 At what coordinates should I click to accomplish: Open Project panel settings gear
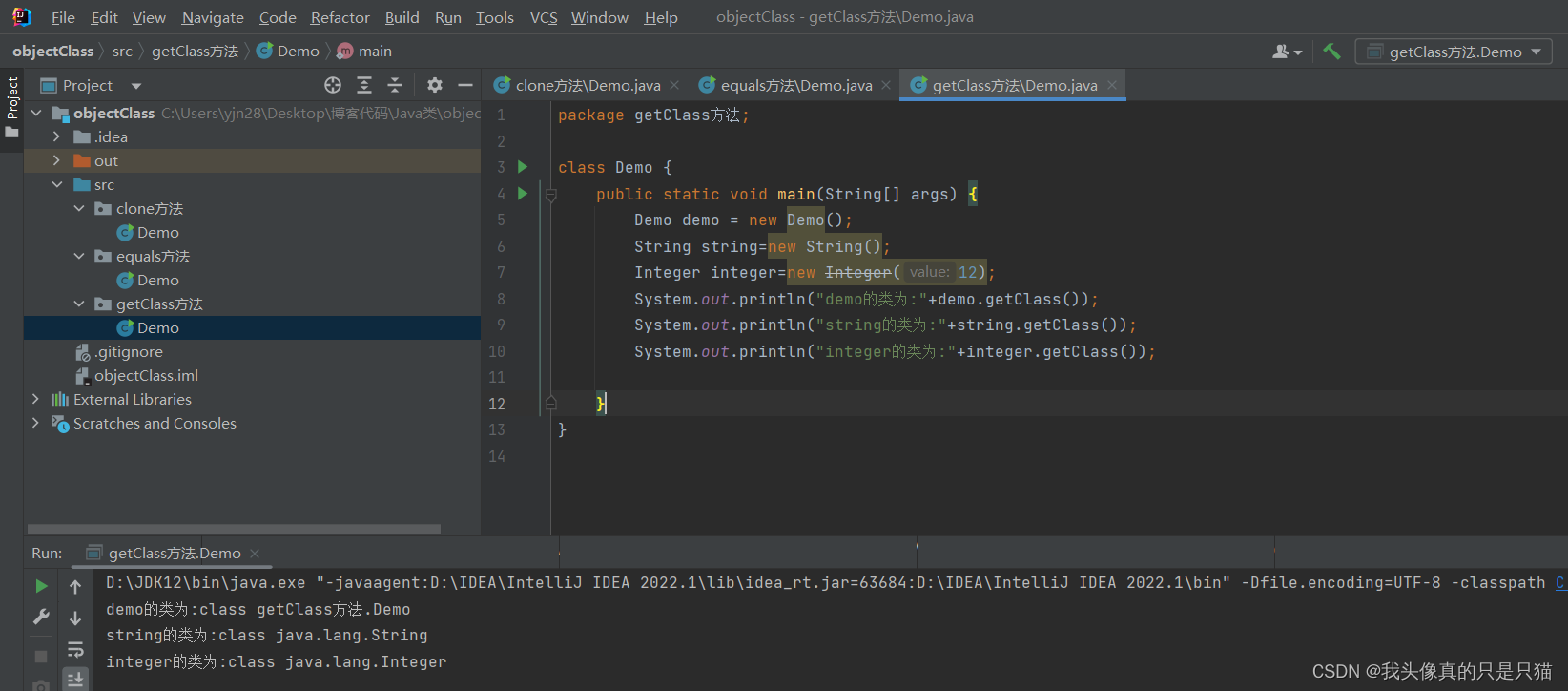pos(435,85)
